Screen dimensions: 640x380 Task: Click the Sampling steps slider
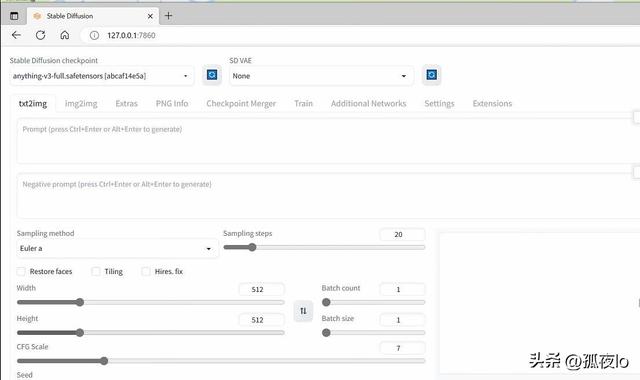pyautogui.click(x=324, y=247)
